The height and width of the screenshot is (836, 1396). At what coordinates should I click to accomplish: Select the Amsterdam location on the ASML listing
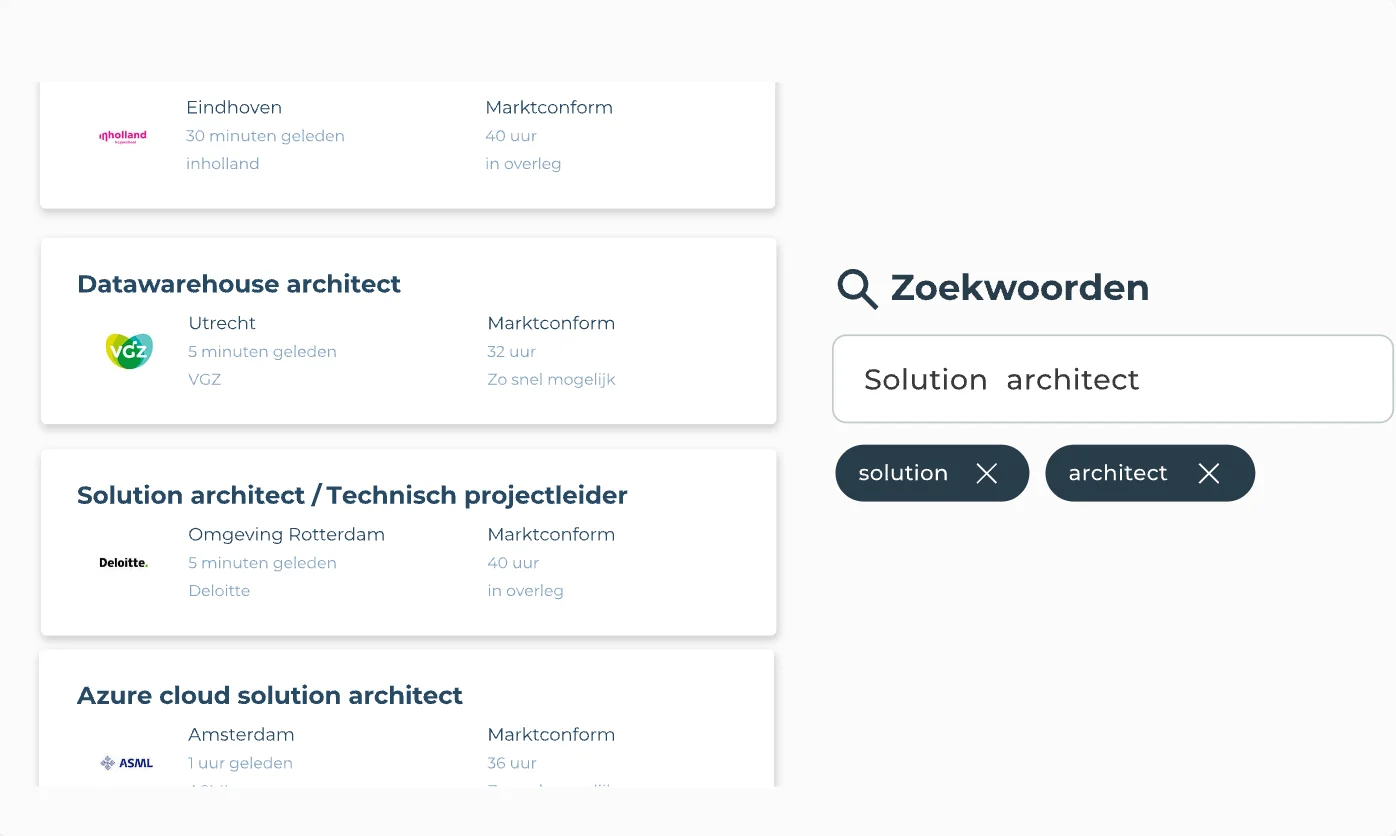click(241, 734)
